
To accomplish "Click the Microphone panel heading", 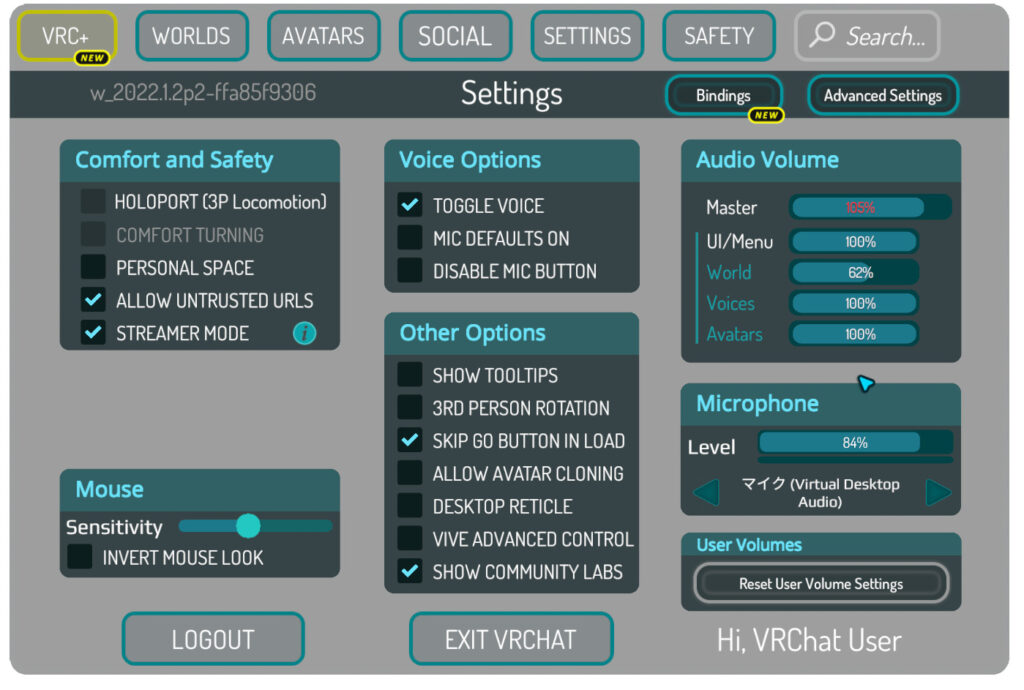I will (x=758, y=404).
